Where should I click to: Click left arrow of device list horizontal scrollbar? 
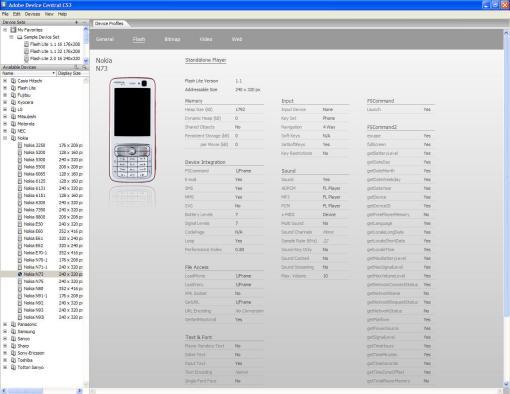tap(4, 391)
